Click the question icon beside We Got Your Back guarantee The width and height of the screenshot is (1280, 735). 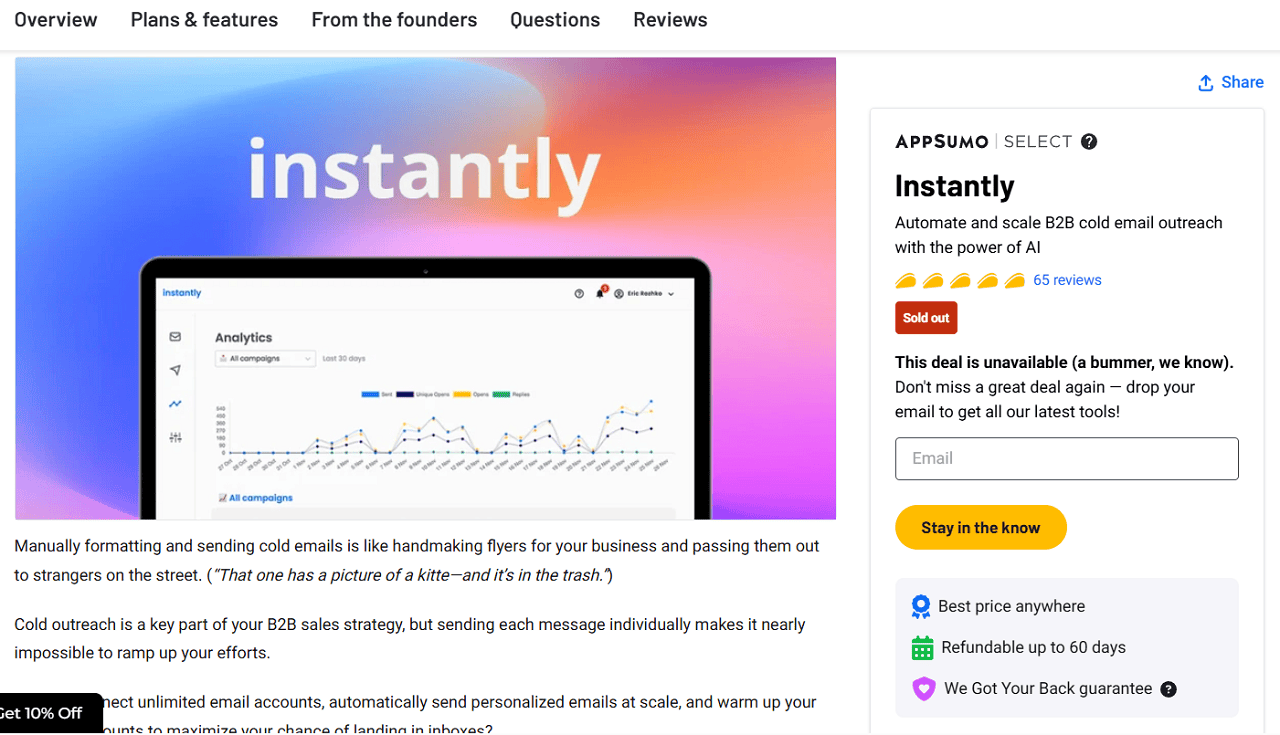click(1168, 689)
